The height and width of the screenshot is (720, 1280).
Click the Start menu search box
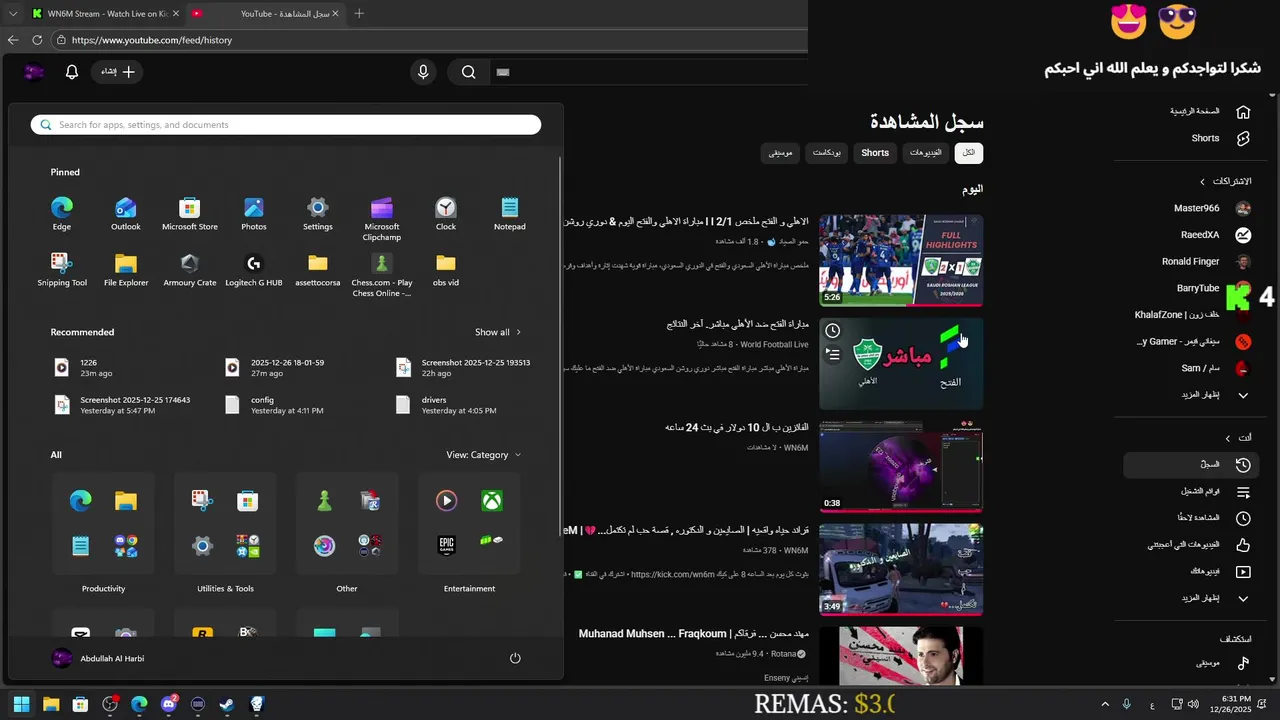tap(286, 125)
